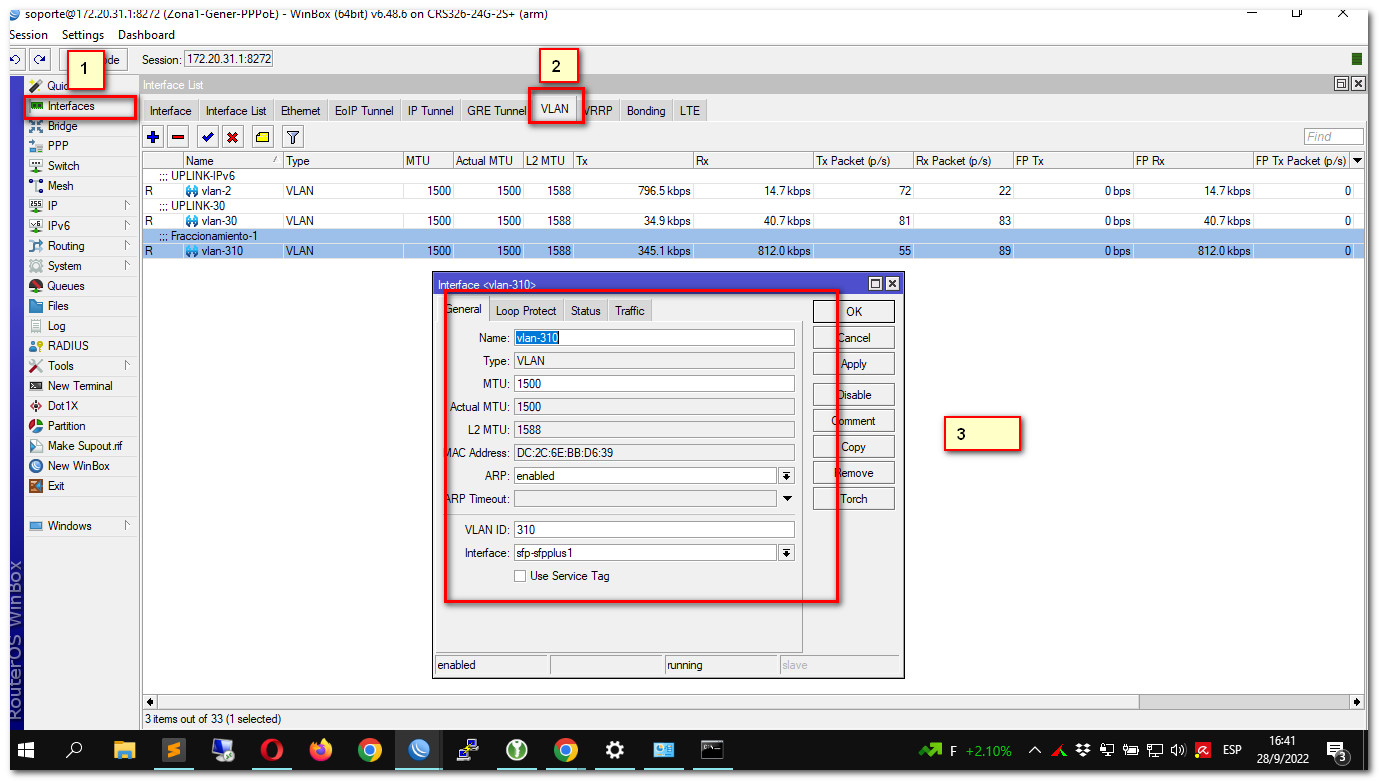Click the red minus Remove icon
1379x781 pixels.
(x=178, y=137)
